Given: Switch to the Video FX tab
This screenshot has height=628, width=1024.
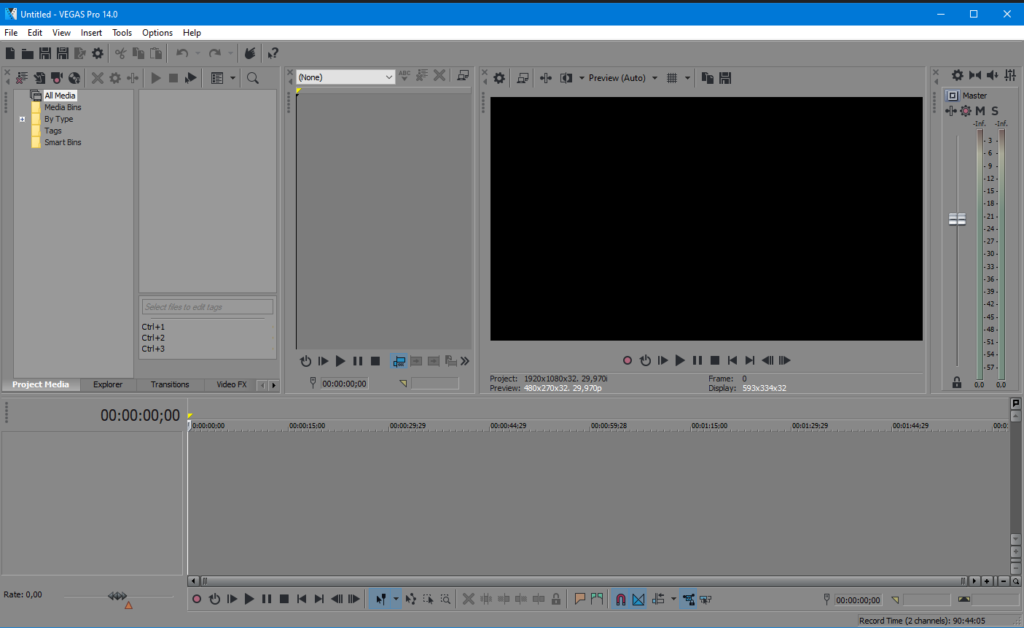Looking at the screenshot, I should coord(231,385).
